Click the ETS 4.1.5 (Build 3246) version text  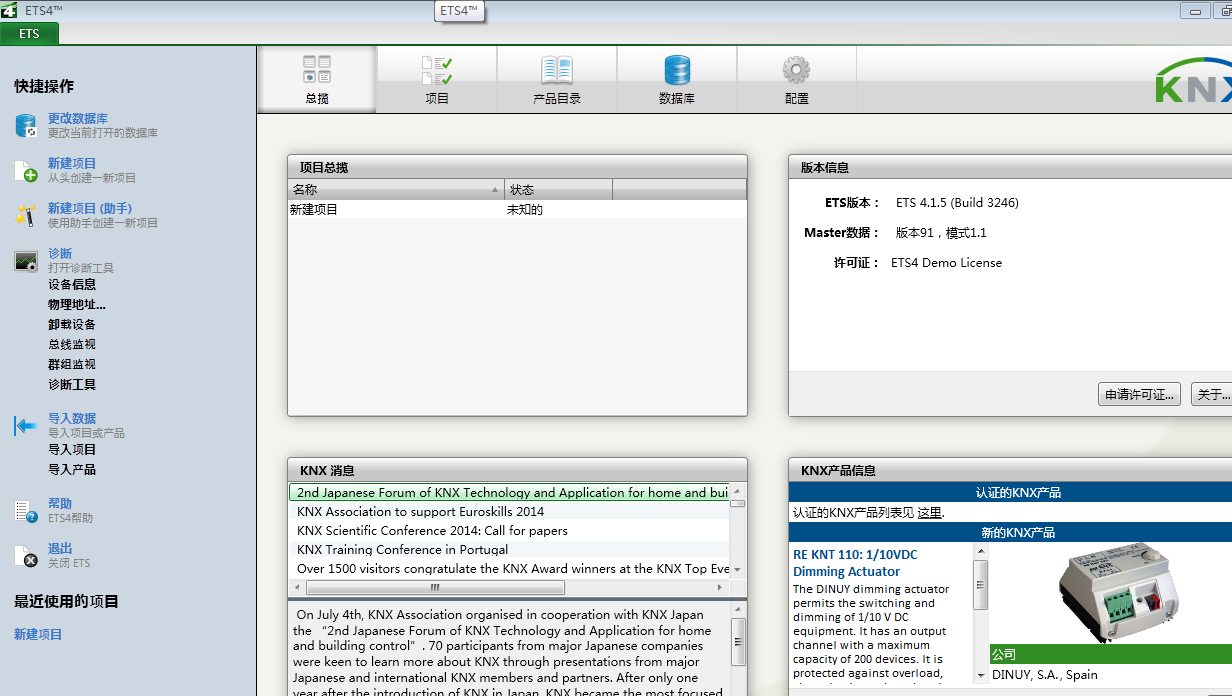(957, 203)
